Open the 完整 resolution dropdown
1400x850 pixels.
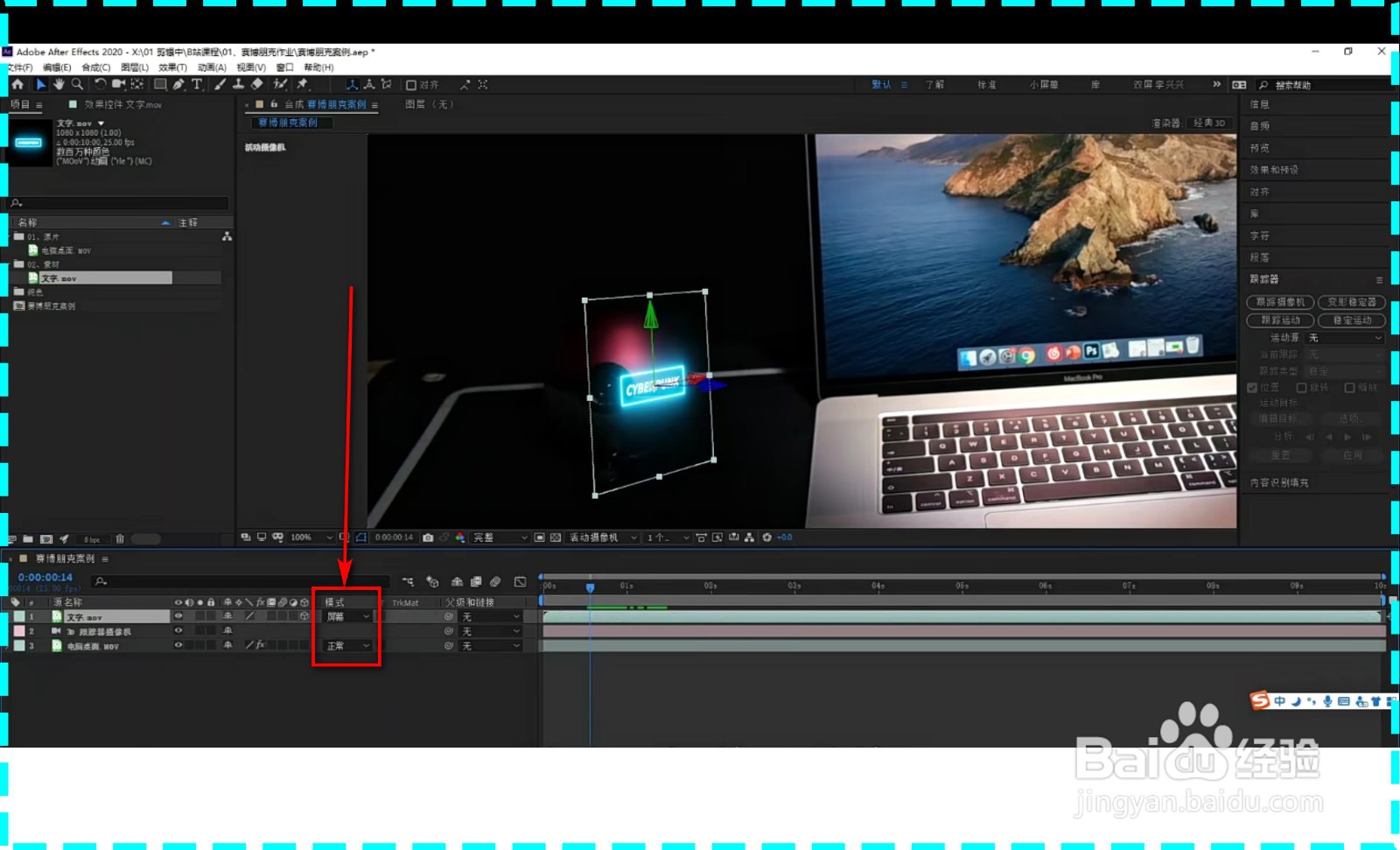pos(500,537)
